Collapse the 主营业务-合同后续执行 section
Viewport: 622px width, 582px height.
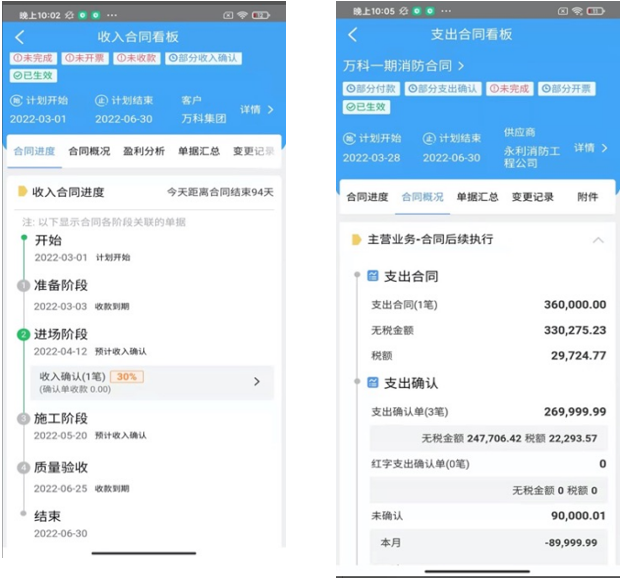[598, 240]
